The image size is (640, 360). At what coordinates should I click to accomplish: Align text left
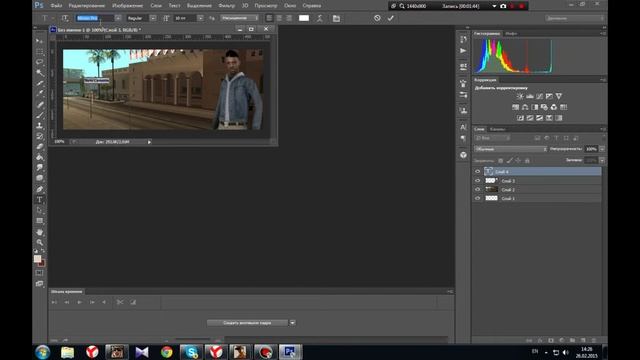click(x=269, y=18)
